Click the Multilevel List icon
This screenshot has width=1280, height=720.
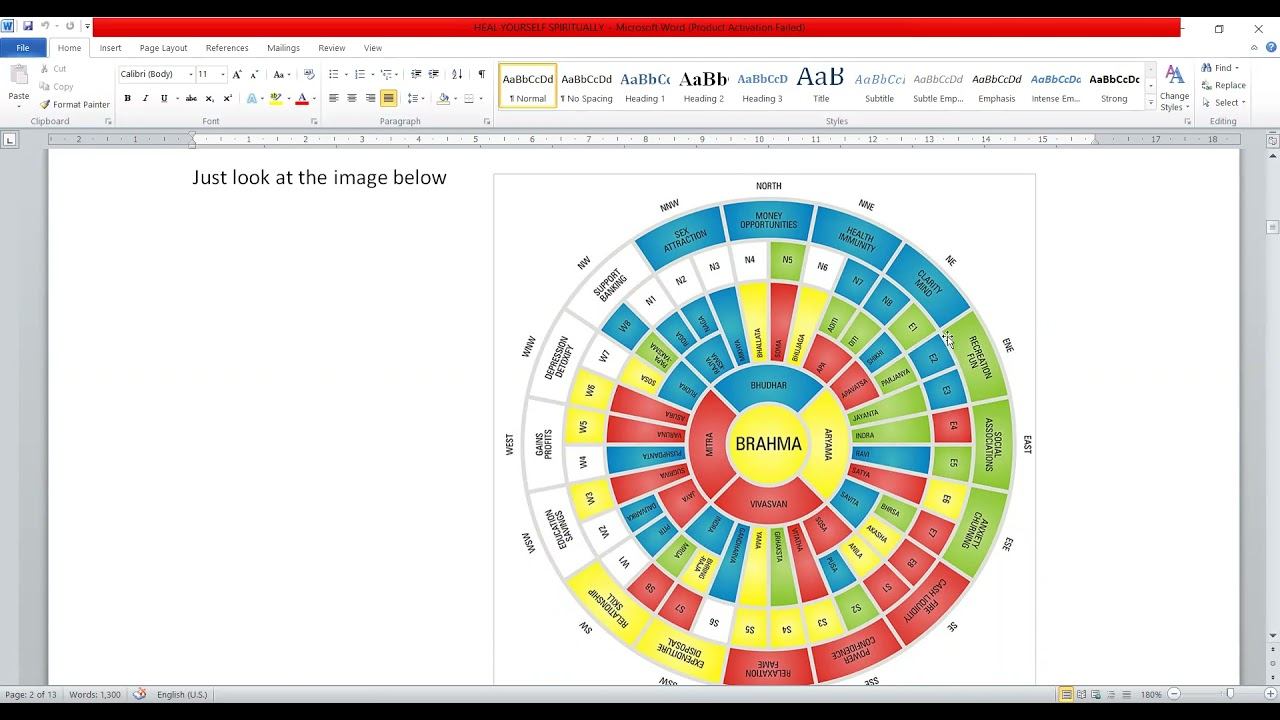coord(386,74)
